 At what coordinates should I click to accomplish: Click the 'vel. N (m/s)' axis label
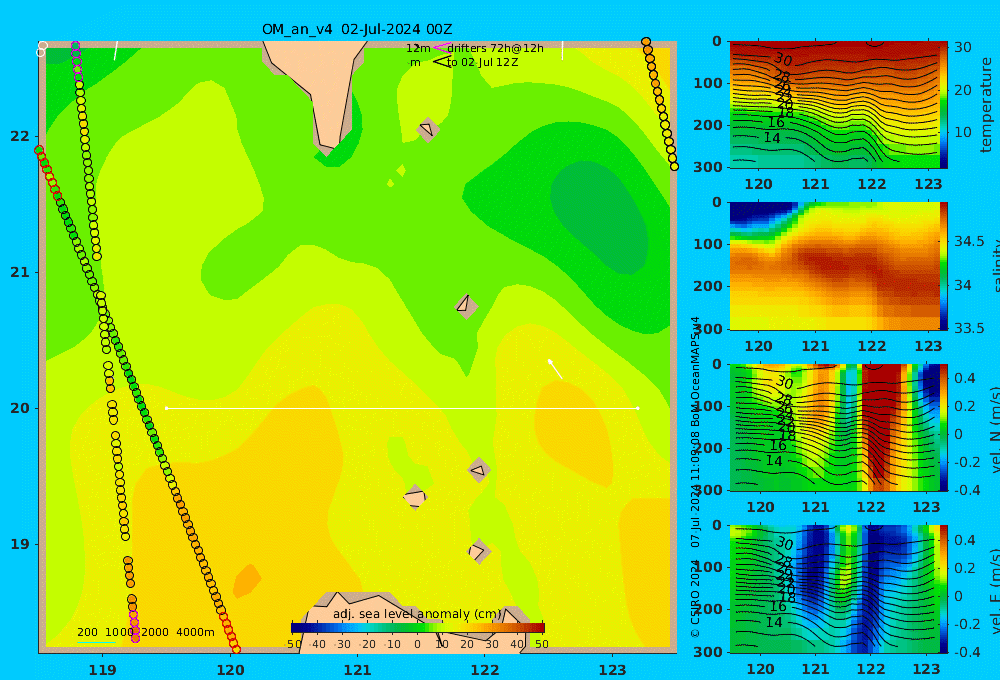pyautogui.click(x=994, y=427)
